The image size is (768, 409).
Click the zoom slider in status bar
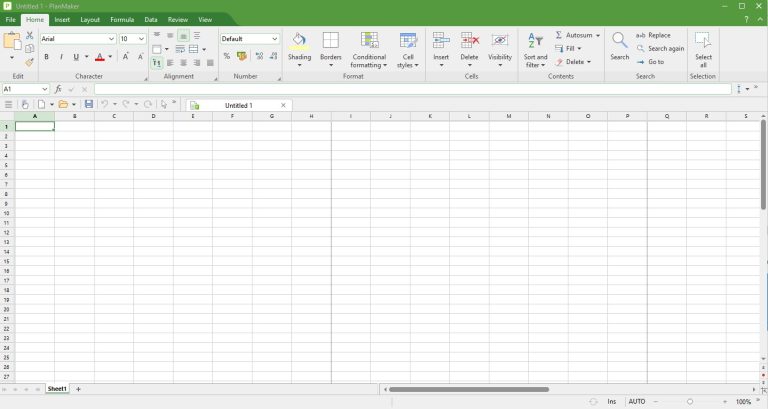click(x=689, y=401)
